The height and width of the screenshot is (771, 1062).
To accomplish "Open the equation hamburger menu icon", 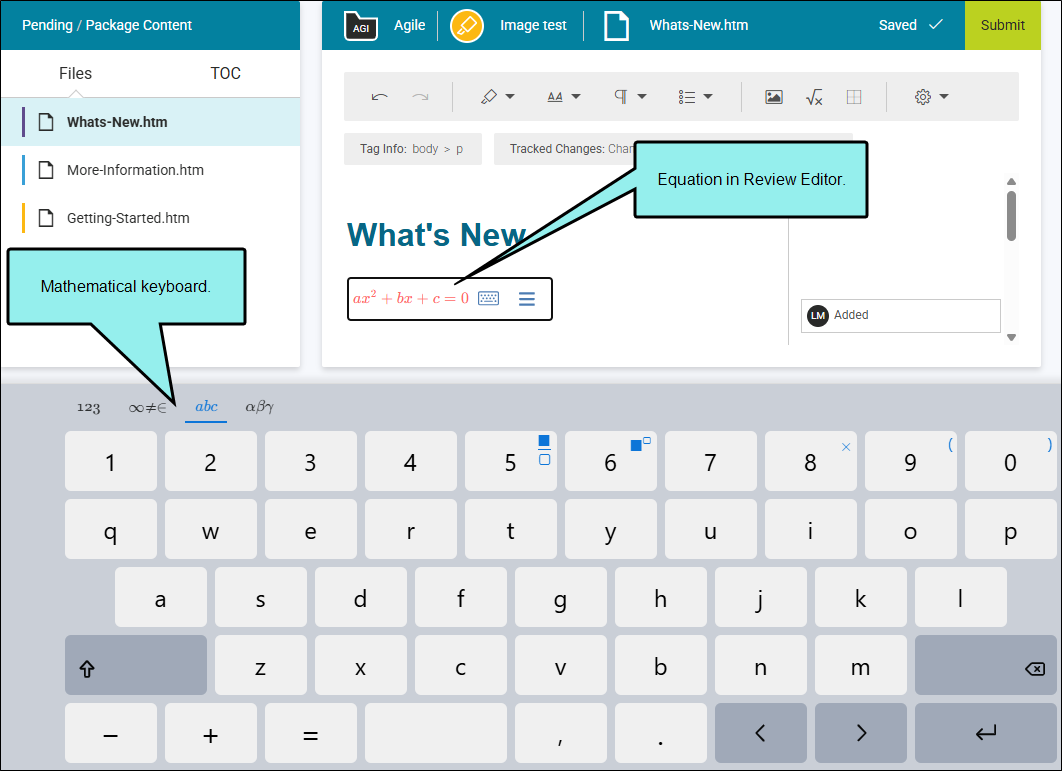I will coord(527,298).
